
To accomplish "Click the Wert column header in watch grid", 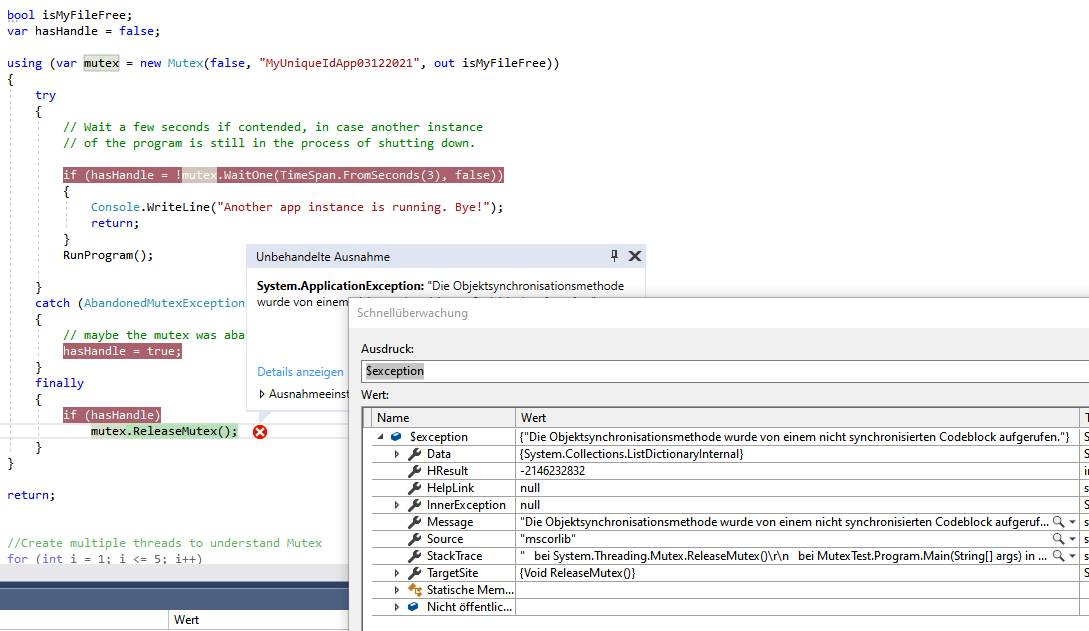I will pos(797,418).
